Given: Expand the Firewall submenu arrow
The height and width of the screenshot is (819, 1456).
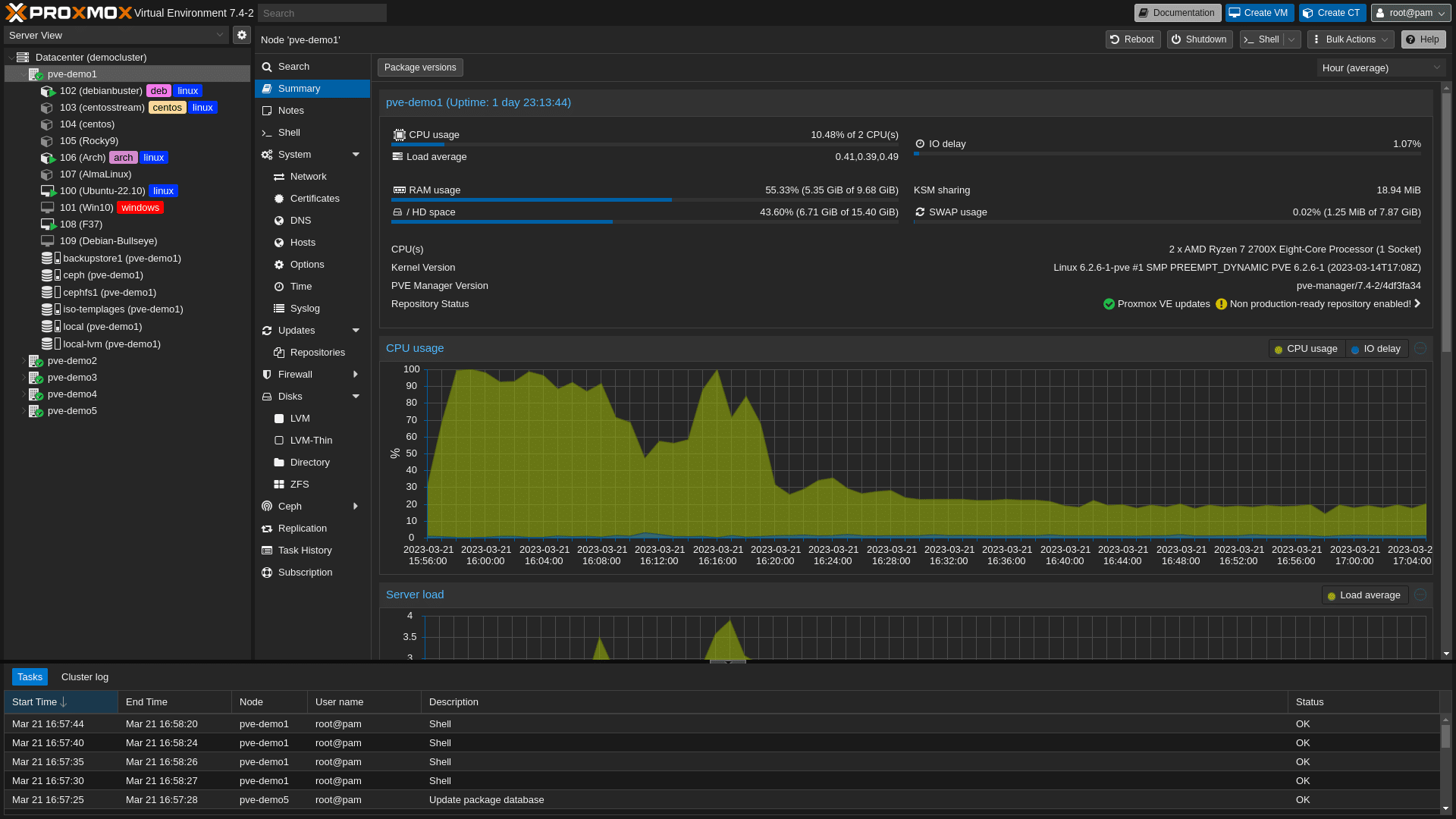Looking at the screenshot, I should pos(356,374).
